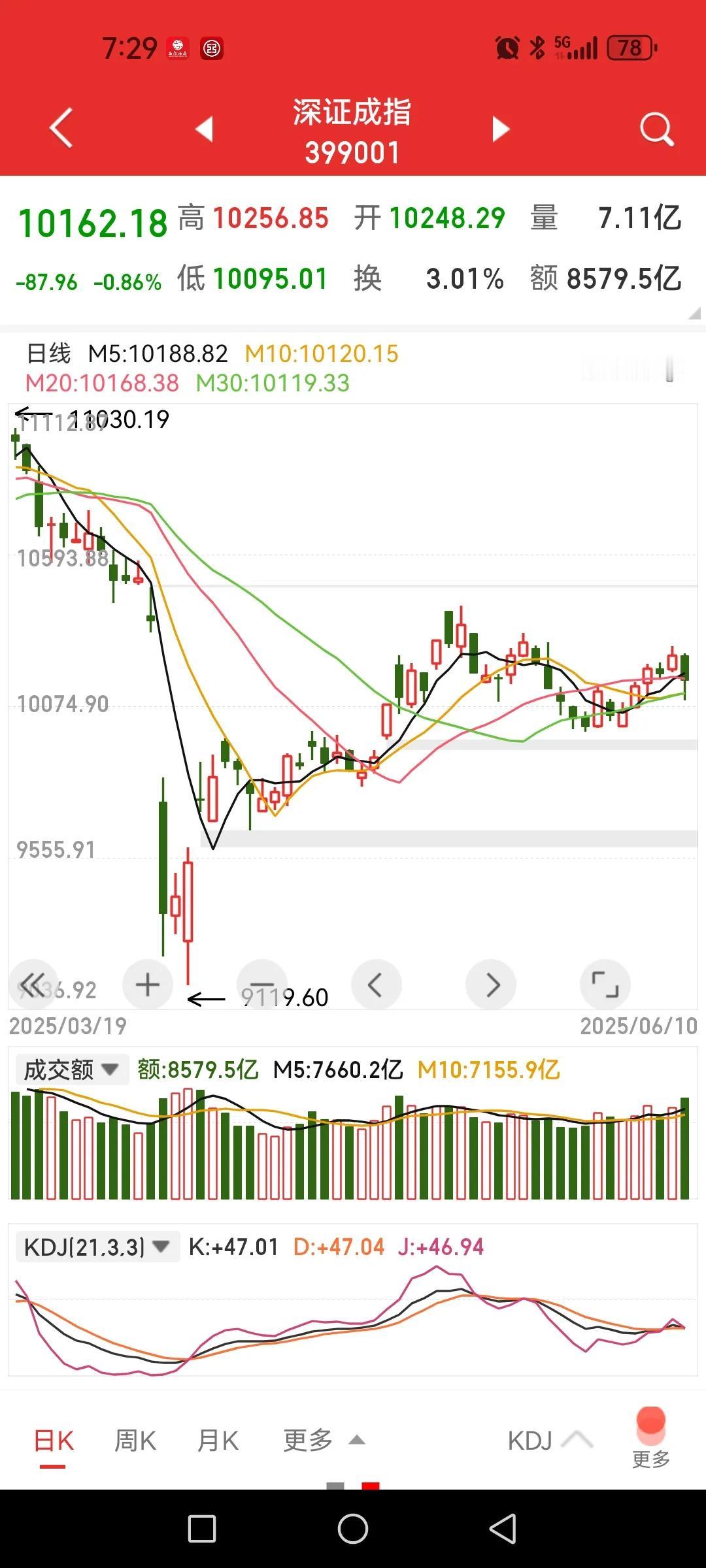Tap the Bluetooth status icon
This screenshot has height=1568, width=706.
[x=537, y=48]
